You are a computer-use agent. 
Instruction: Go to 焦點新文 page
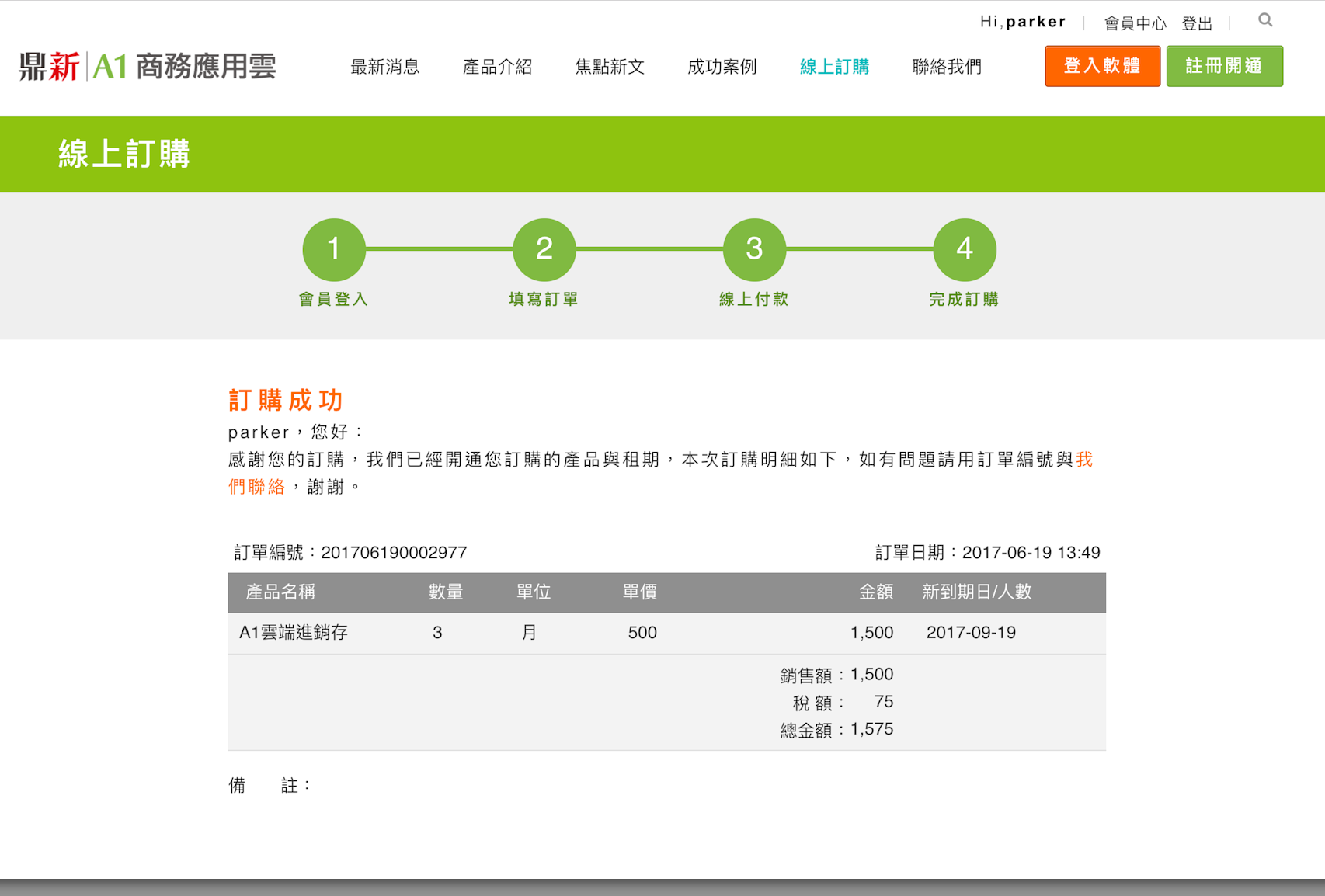[x=610, y=67]
